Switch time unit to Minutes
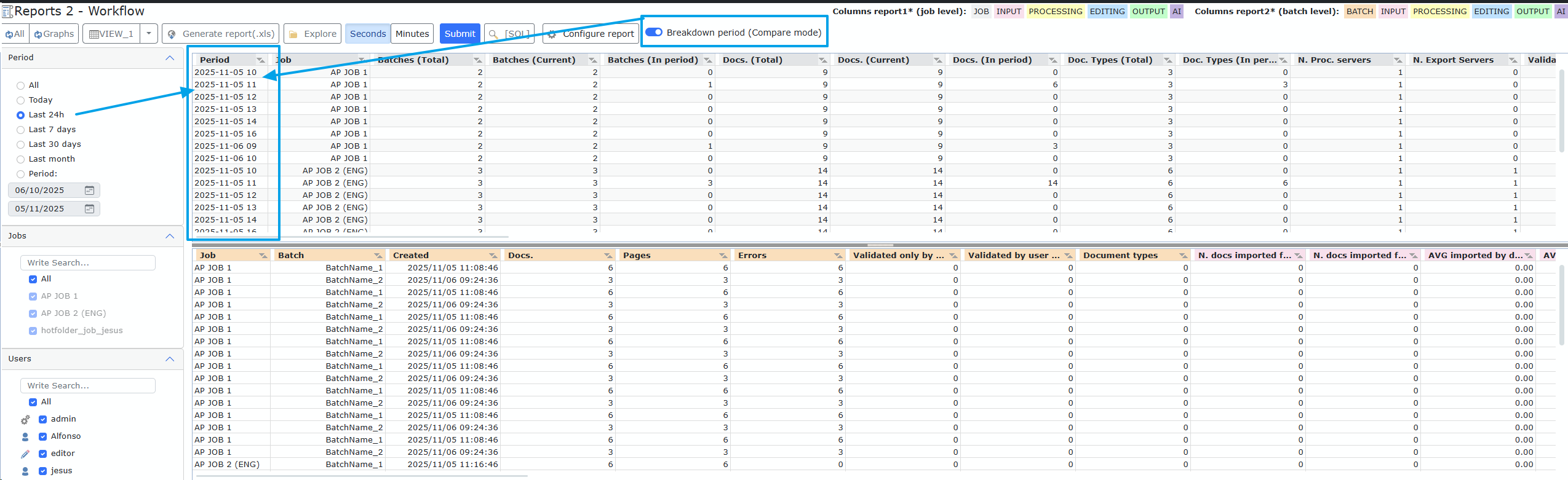 pyautogui.click(x=412, y=34)
